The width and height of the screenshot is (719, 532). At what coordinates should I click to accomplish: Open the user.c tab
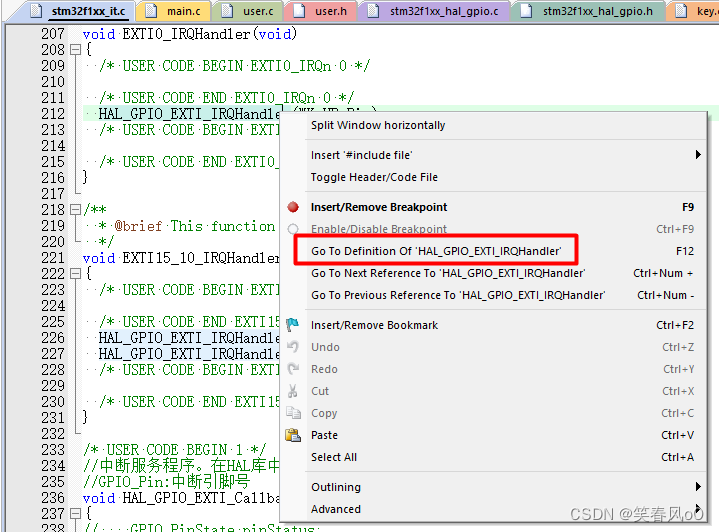coord(248,11)
